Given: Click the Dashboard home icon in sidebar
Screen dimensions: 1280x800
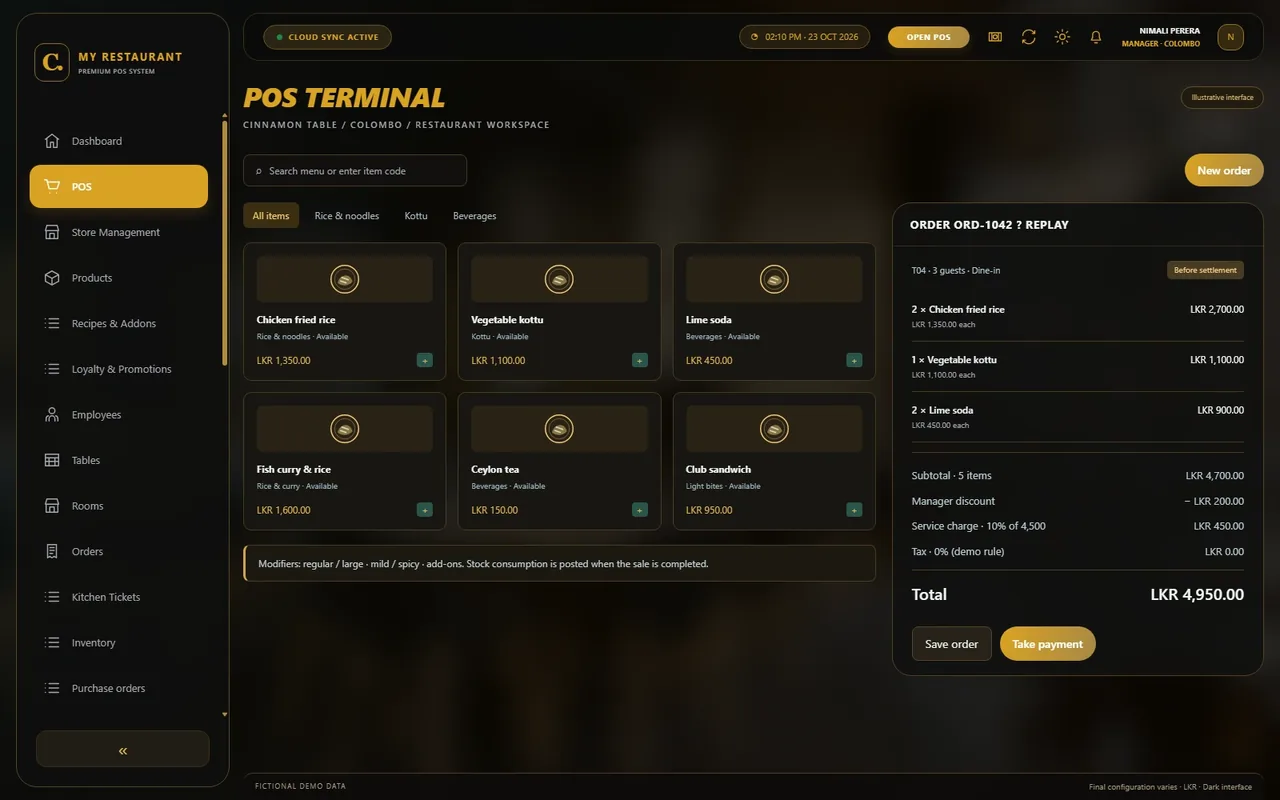Looking at the screenshot, I should point(52,141).
